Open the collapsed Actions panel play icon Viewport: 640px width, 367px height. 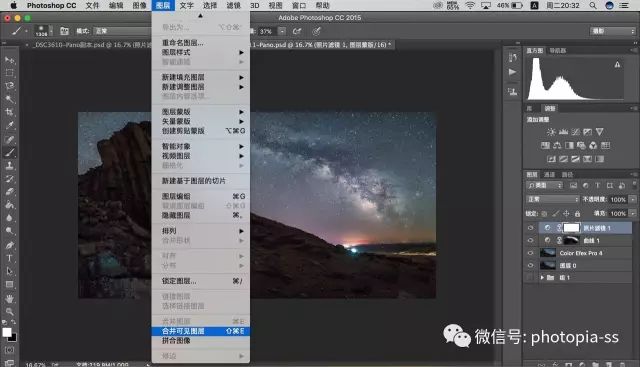coord(512,72)
